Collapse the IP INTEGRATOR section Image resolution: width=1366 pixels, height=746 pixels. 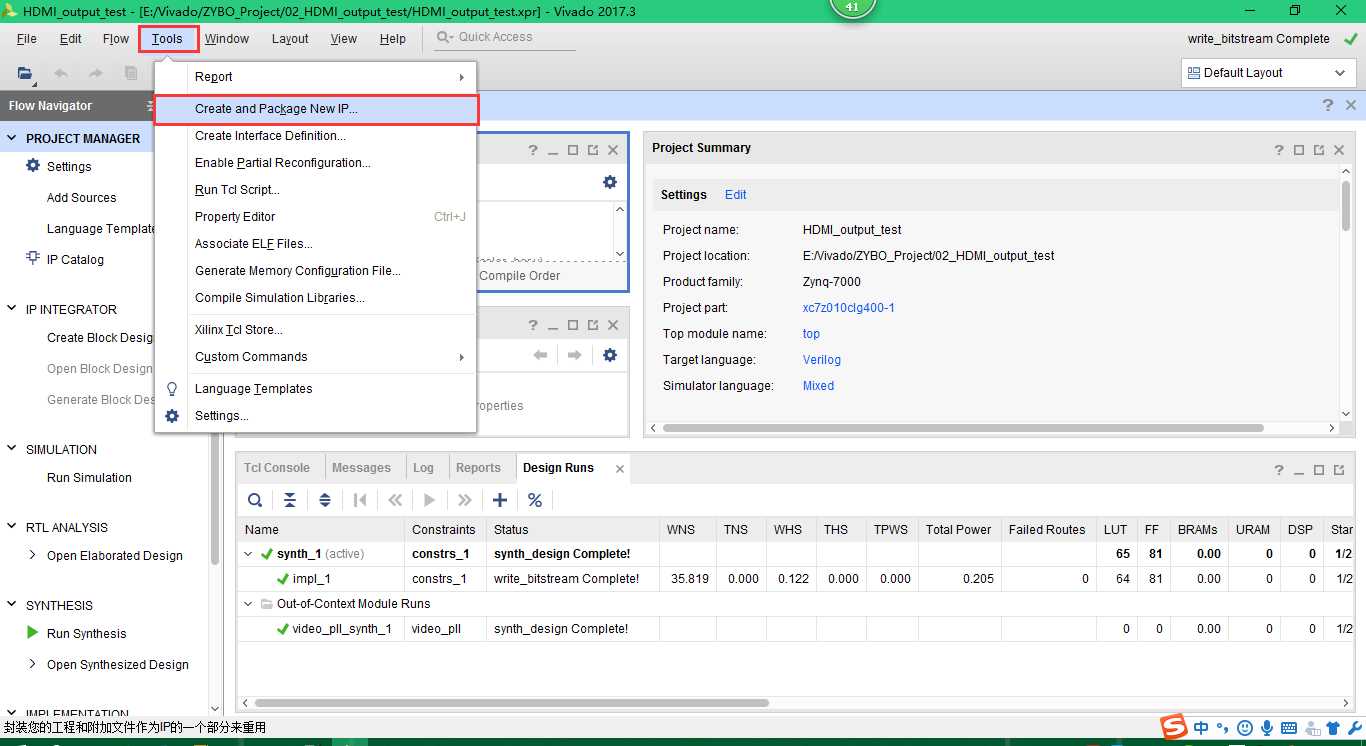coord(12,309)
